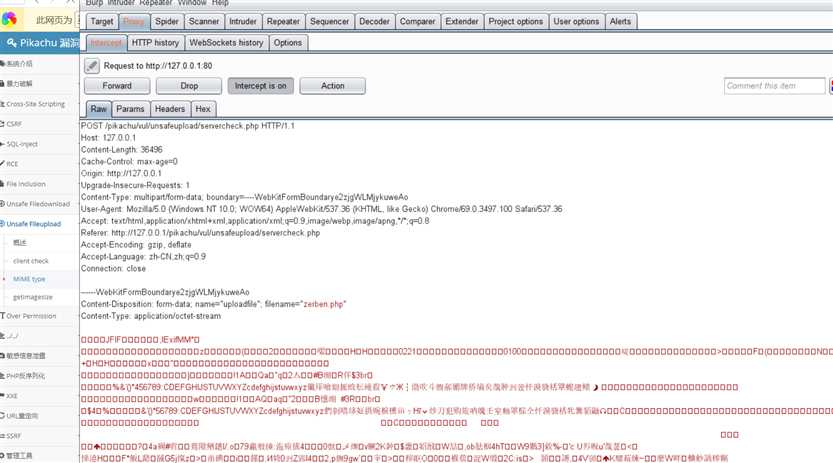Expand Unsafe Filedownload in the sidebar
The image size is (833, 463).
[x=38, y=204]
